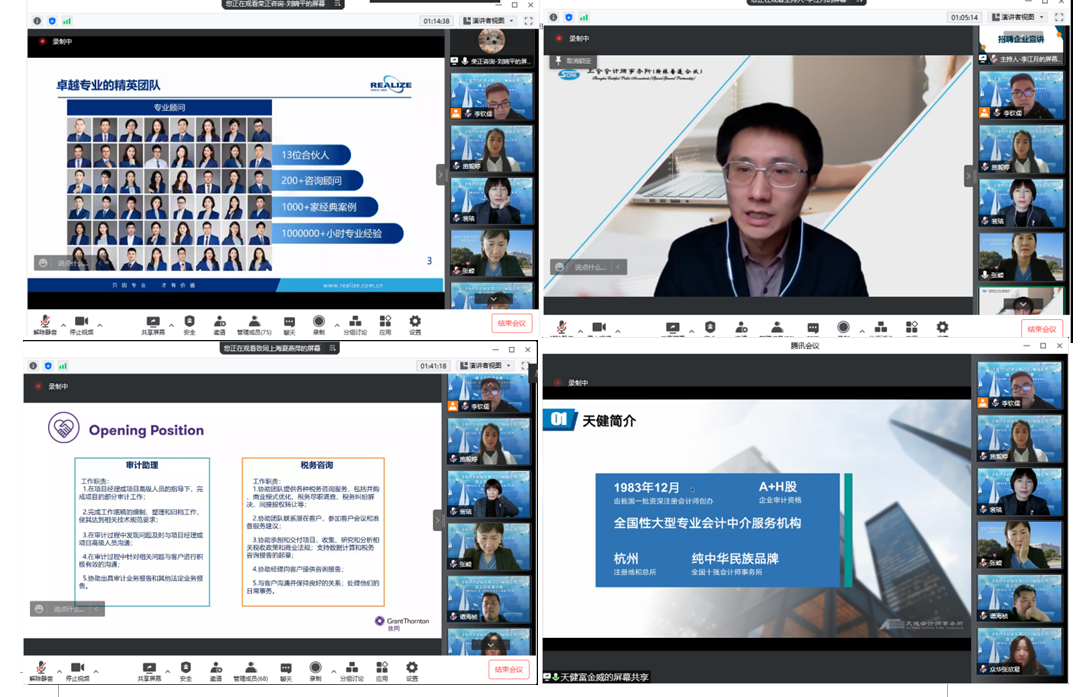Open speaker view dropdown in top-right window

(1019, 17)
